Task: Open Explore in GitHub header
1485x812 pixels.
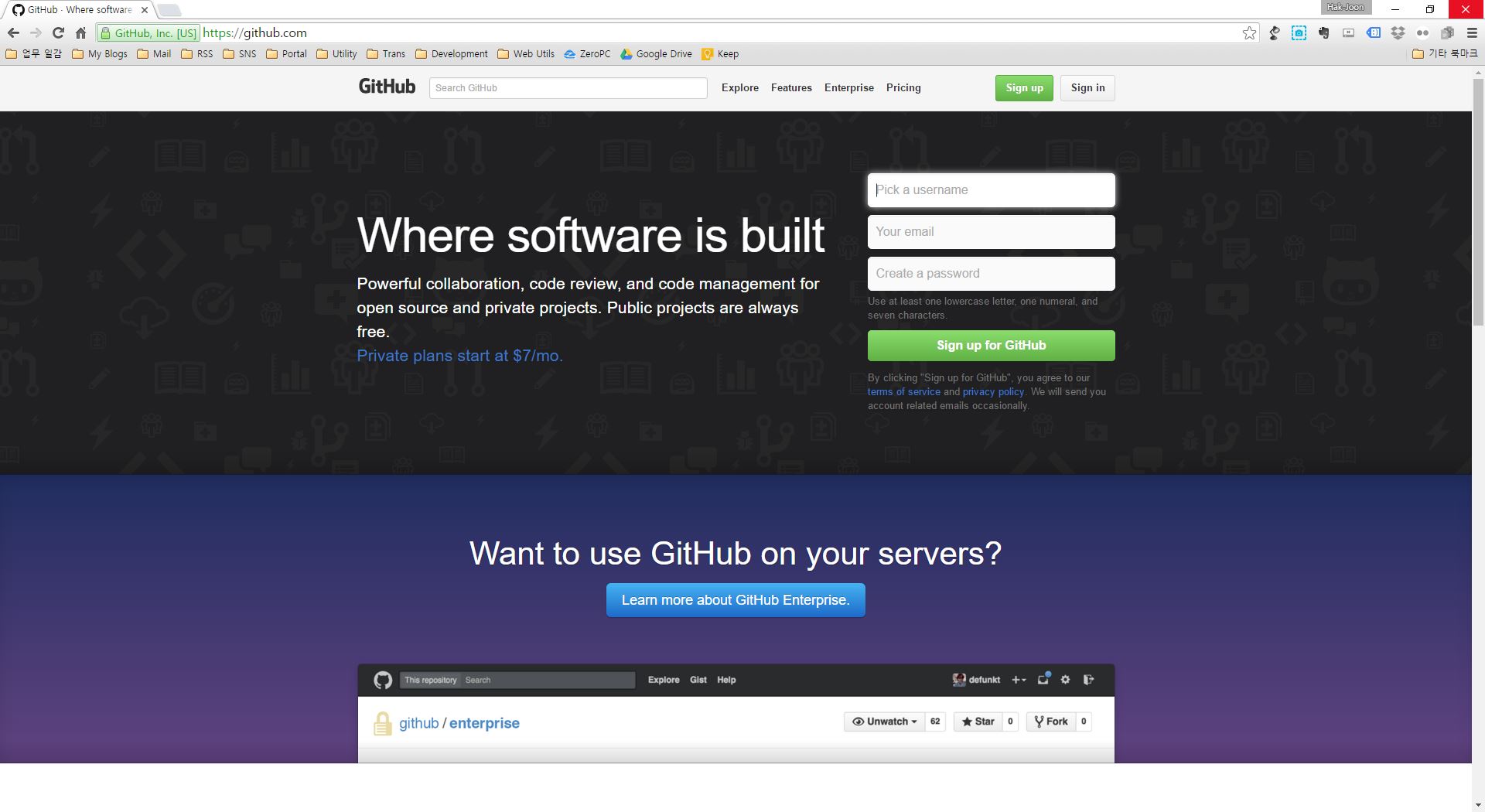Action: pyautogui.click(x=740, y=87)
